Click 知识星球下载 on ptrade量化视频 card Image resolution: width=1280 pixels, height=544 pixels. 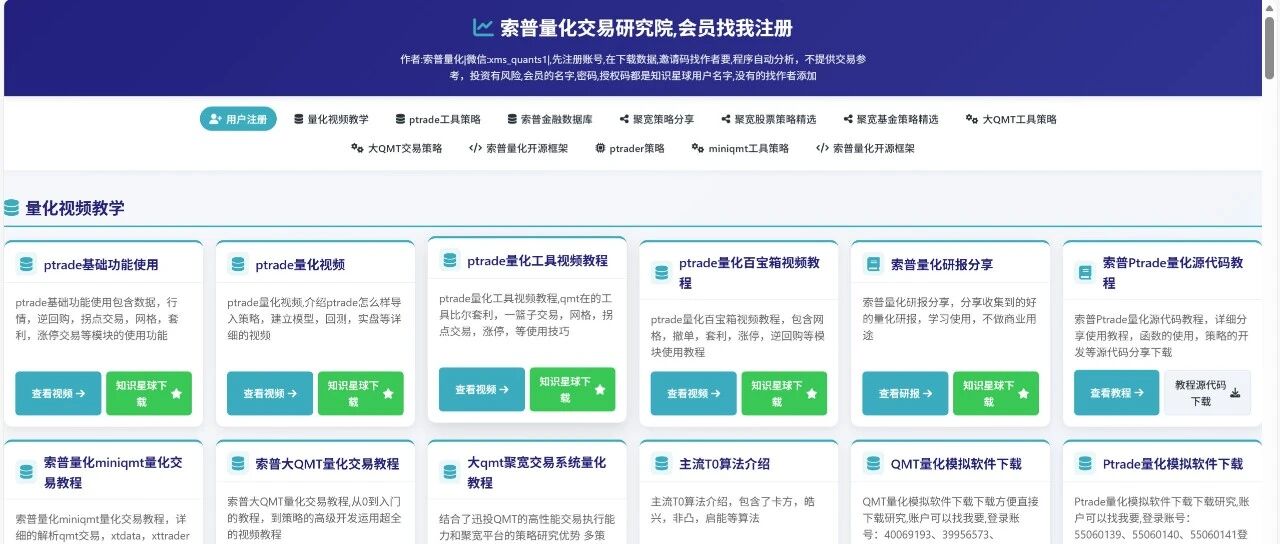click(360, 393)
